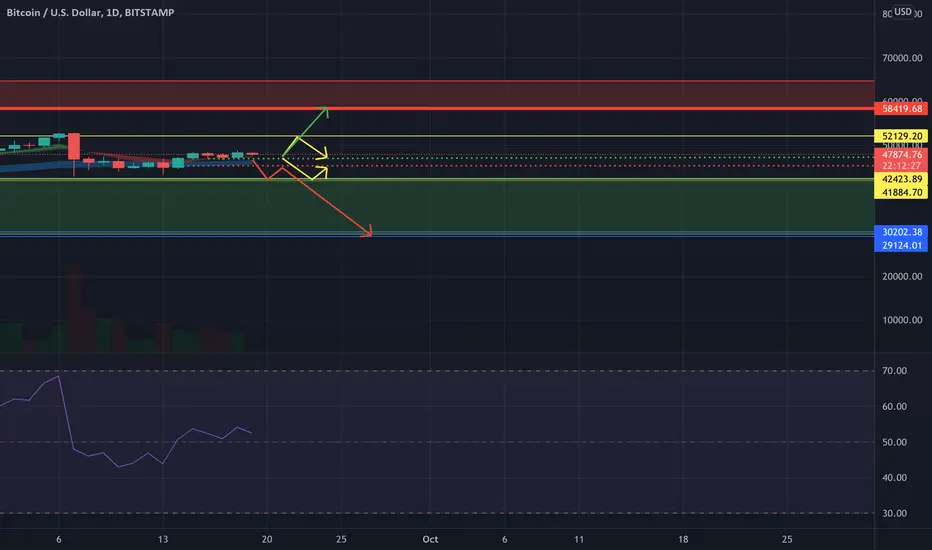Image resolution: width=932 pixels, height=550 pixels.
Task: Click the 30202.38 blue price label
Action: [x=901, y=232]
